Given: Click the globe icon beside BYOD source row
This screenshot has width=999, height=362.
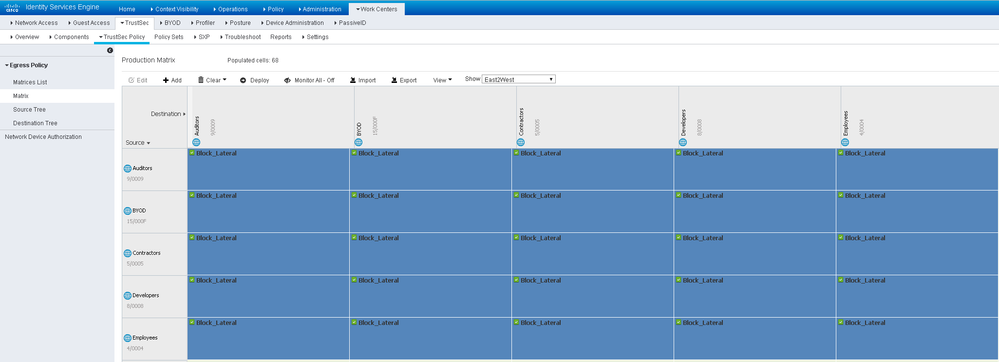Looking at the screenshot, I should click(x=127, y=210).
